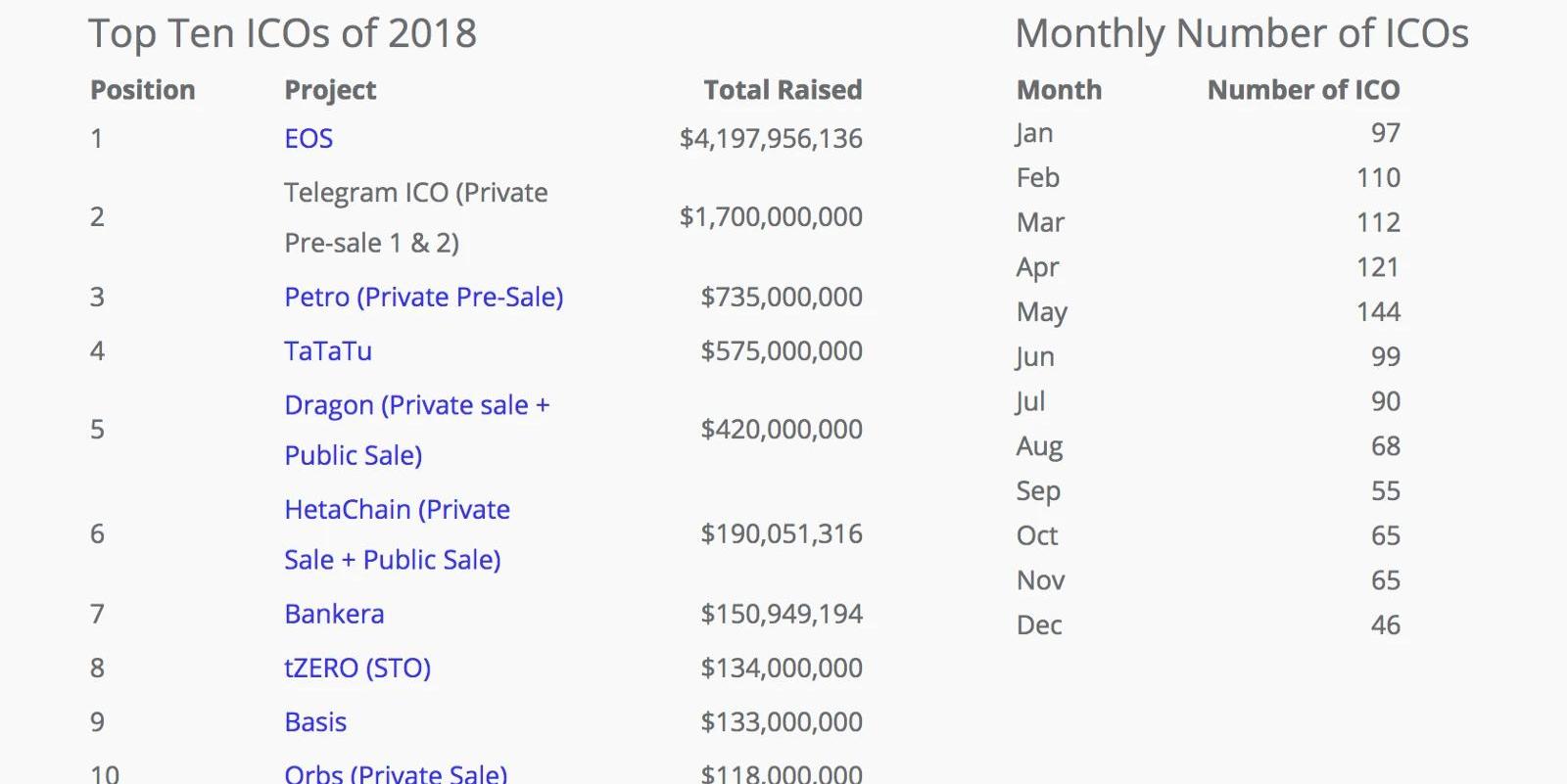The height and width of the screenshot is (784, 1567).
Task: Open the EOS project link
Action: coord(309,139)
